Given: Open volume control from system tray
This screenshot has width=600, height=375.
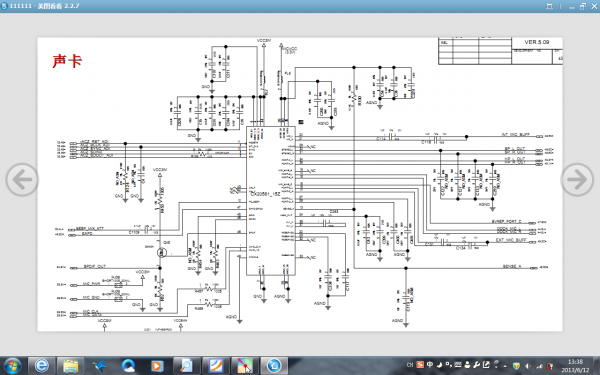Looking at the screenshot, I should tap(528, 366).
